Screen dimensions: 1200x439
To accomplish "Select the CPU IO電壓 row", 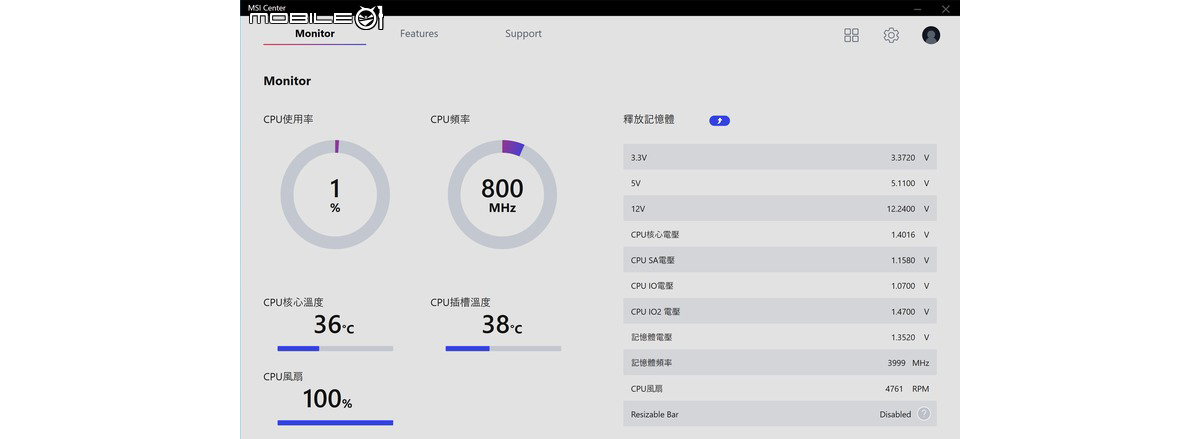I will (x=780, y=286).
